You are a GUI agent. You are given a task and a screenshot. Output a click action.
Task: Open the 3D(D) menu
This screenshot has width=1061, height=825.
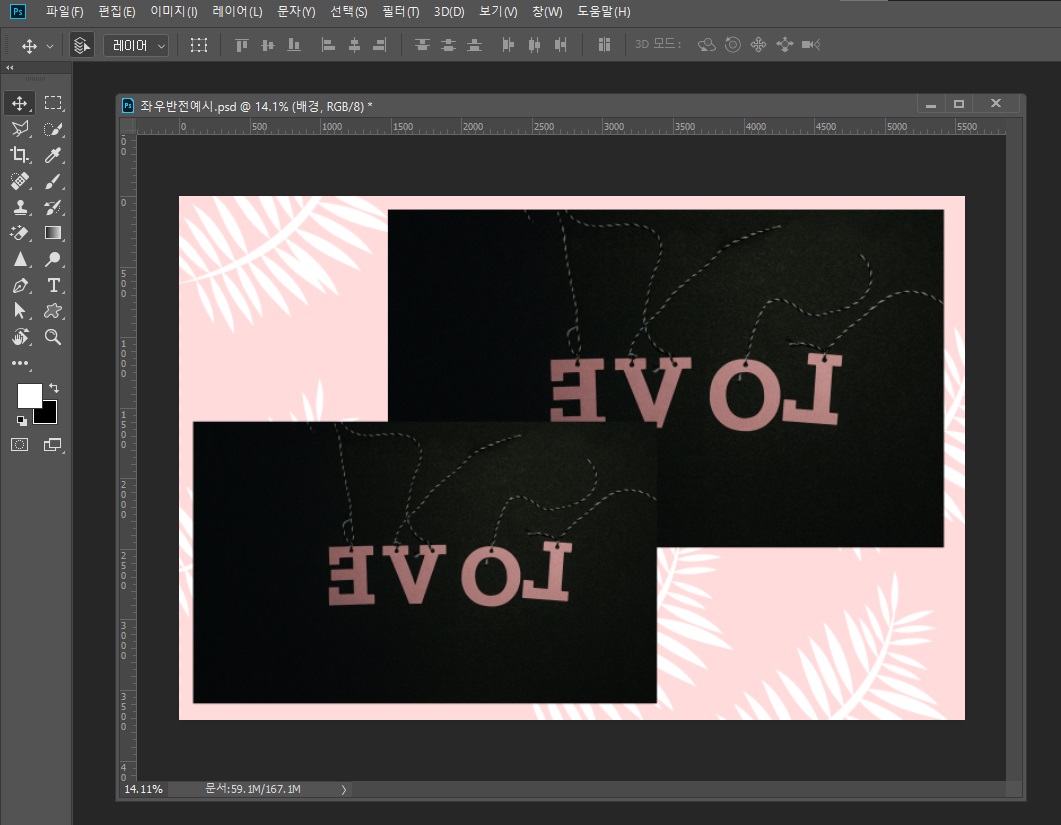coord(449,12)
